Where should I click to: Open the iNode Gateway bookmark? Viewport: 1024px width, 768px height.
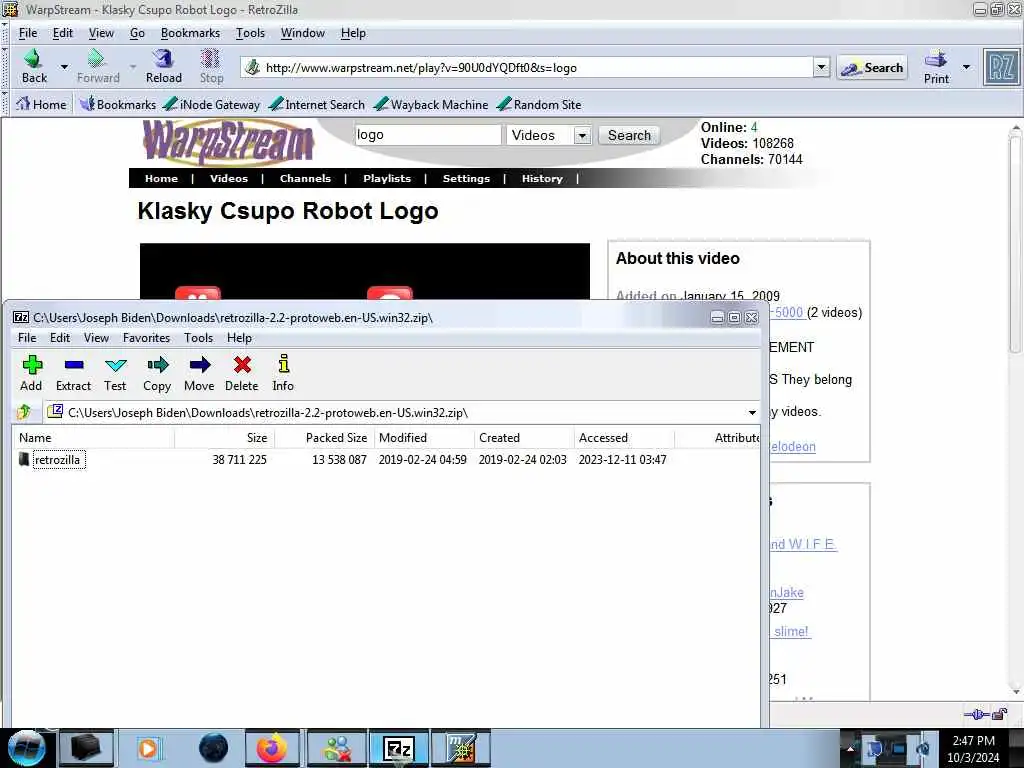212,104
